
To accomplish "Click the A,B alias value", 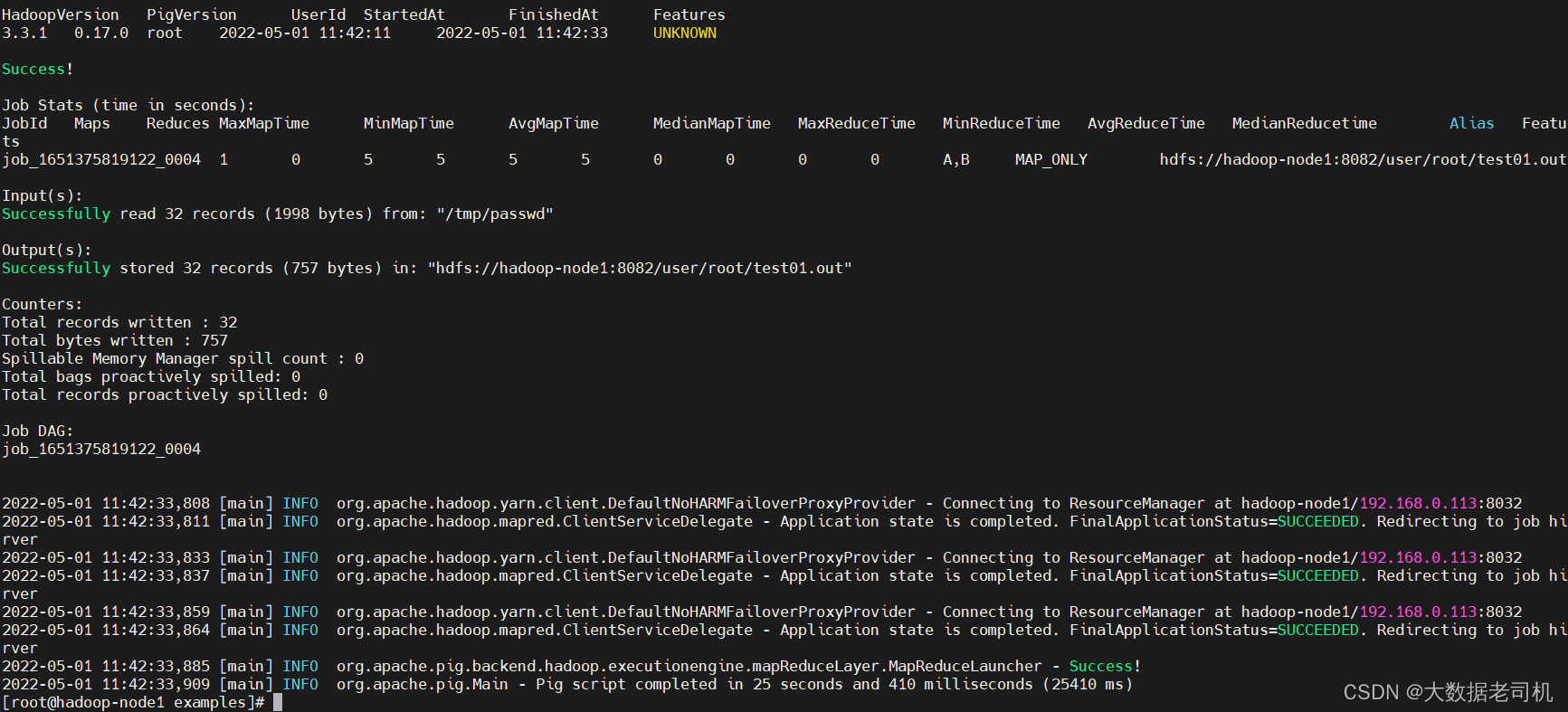I will (x=956, y=159).
